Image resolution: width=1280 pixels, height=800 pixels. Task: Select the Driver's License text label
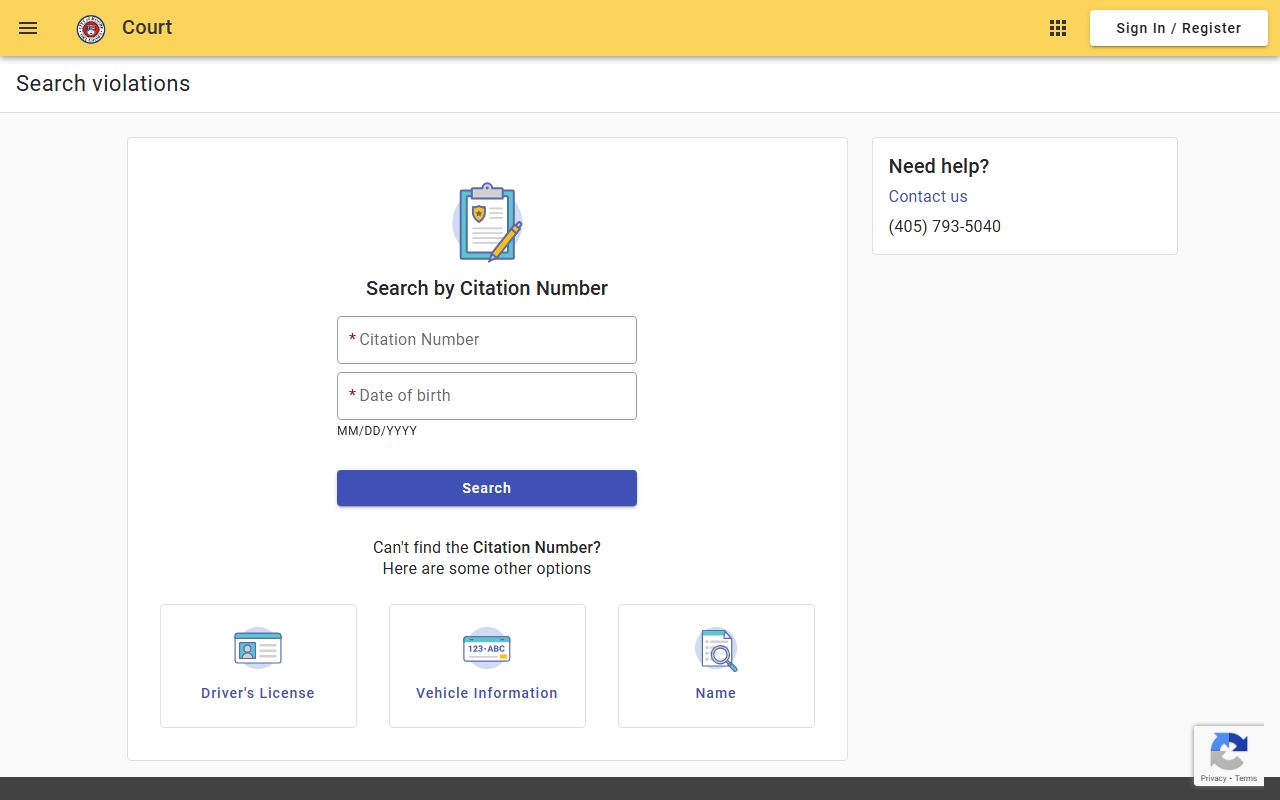coord(258,693)
